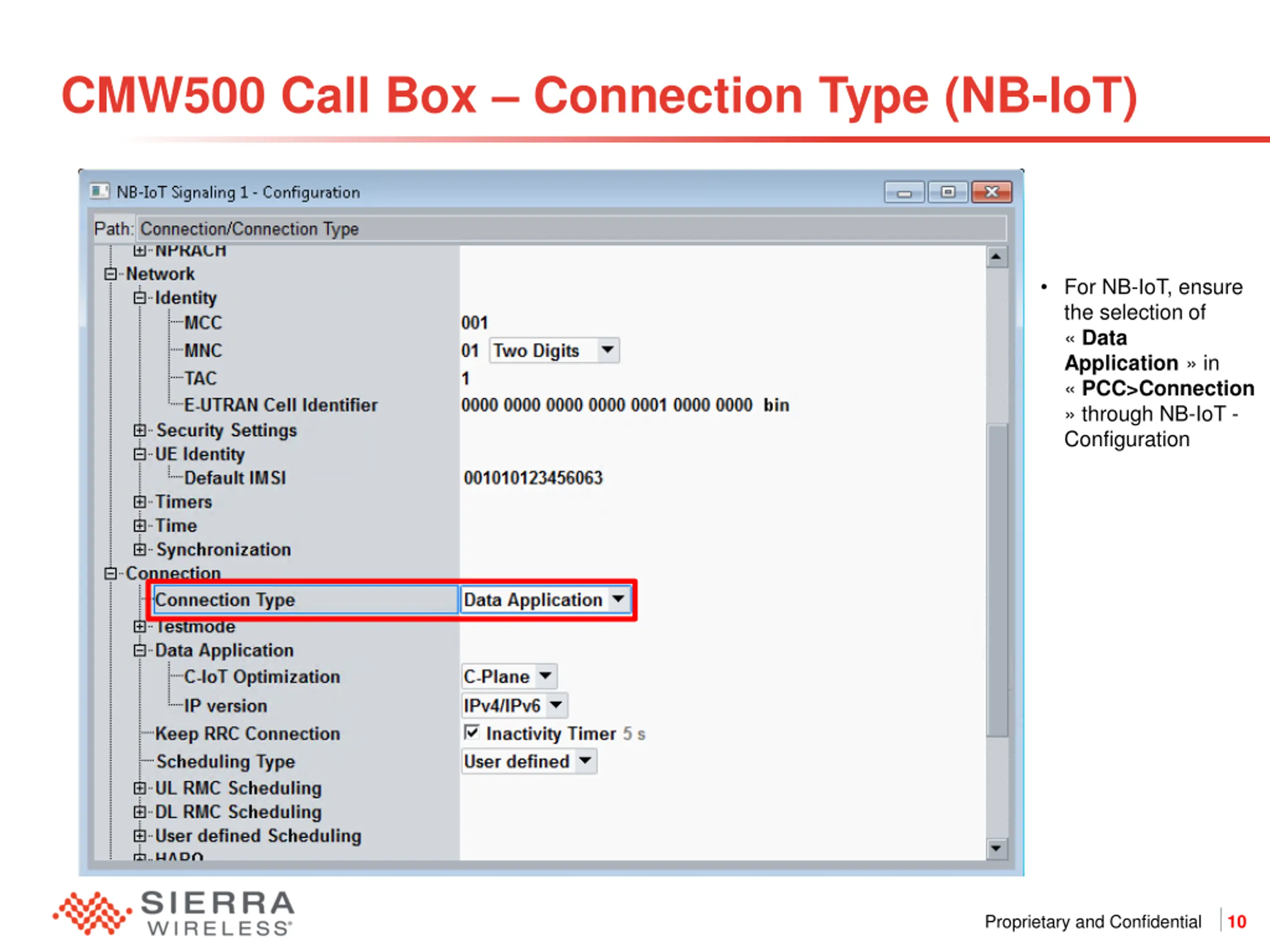Click the 'bin' unit label

coord(776,405)
